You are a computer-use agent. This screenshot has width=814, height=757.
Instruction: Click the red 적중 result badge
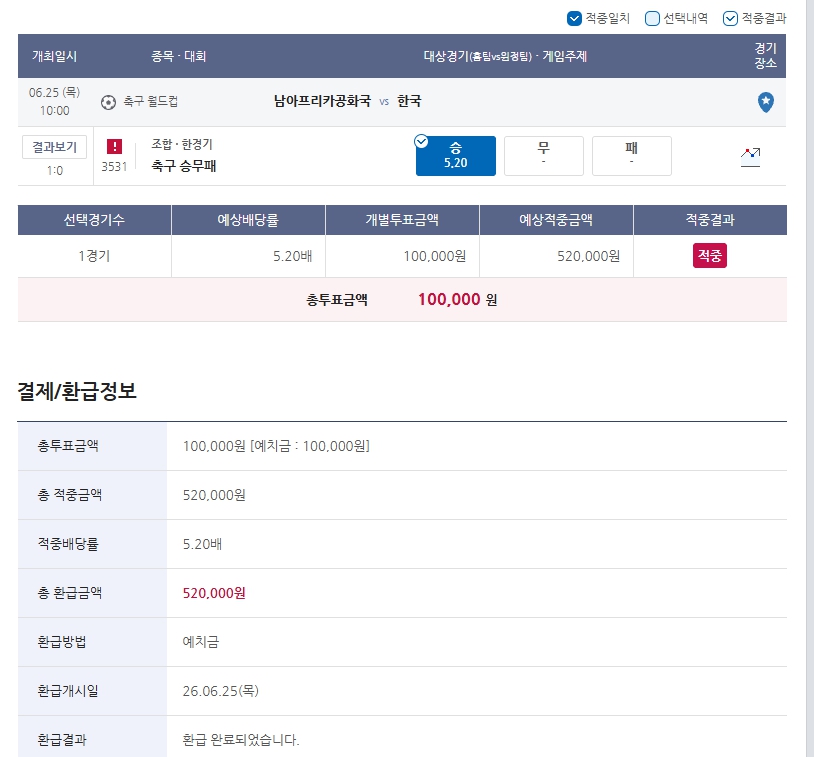tap(710, 255)
